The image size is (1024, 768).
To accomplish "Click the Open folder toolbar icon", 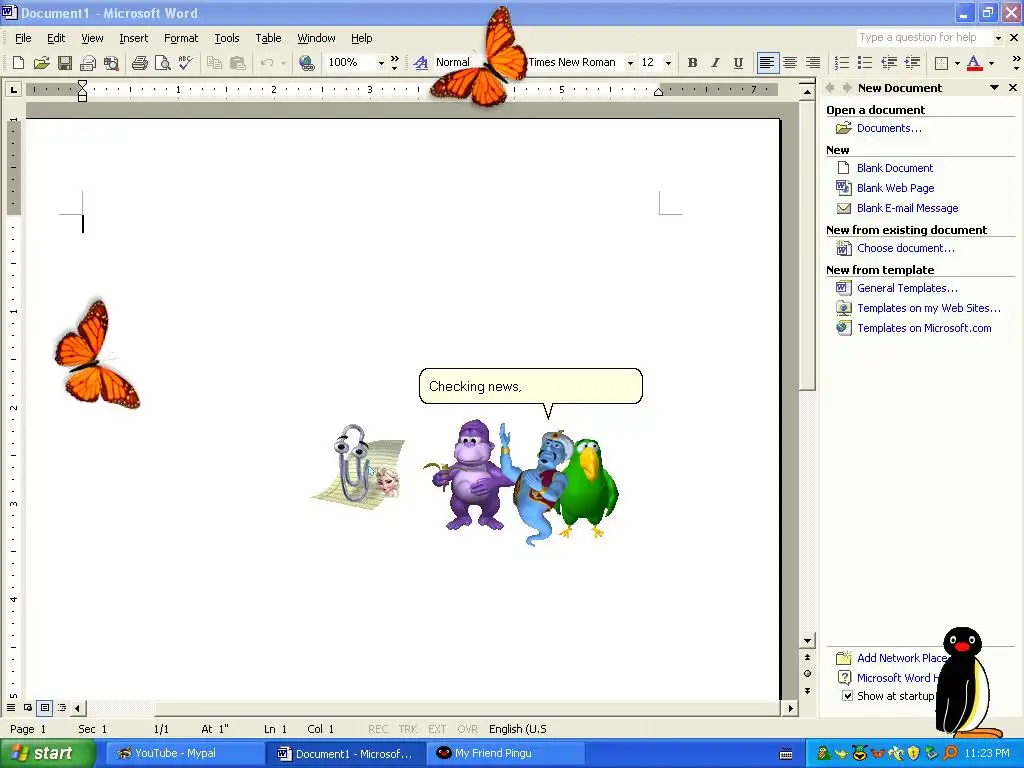I will click(x=41, y=63).
